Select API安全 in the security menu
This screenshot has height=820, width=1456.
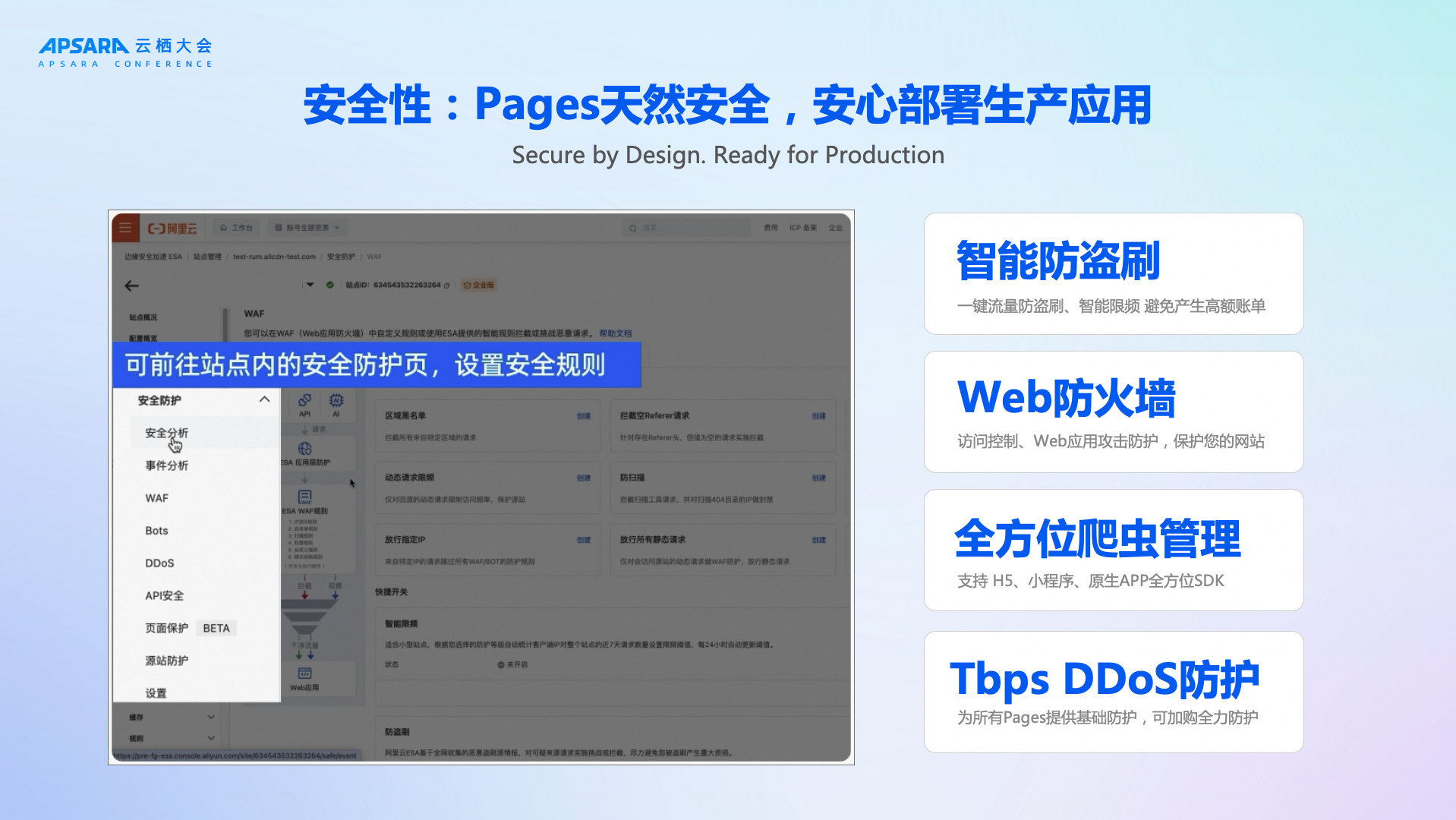pyautogui.click(x=164, y=596)
